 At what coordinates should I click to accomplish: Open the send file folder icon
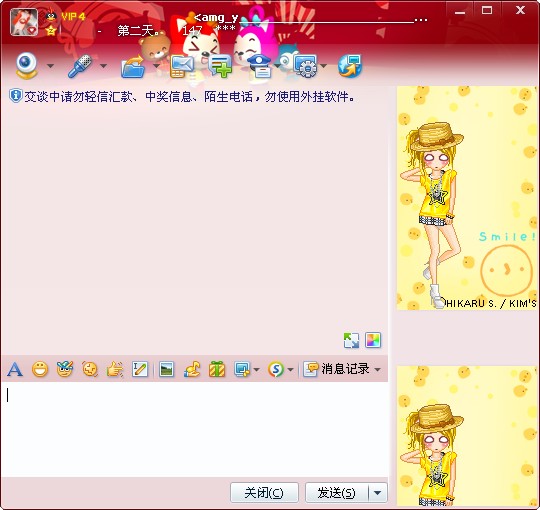point(133,66)
